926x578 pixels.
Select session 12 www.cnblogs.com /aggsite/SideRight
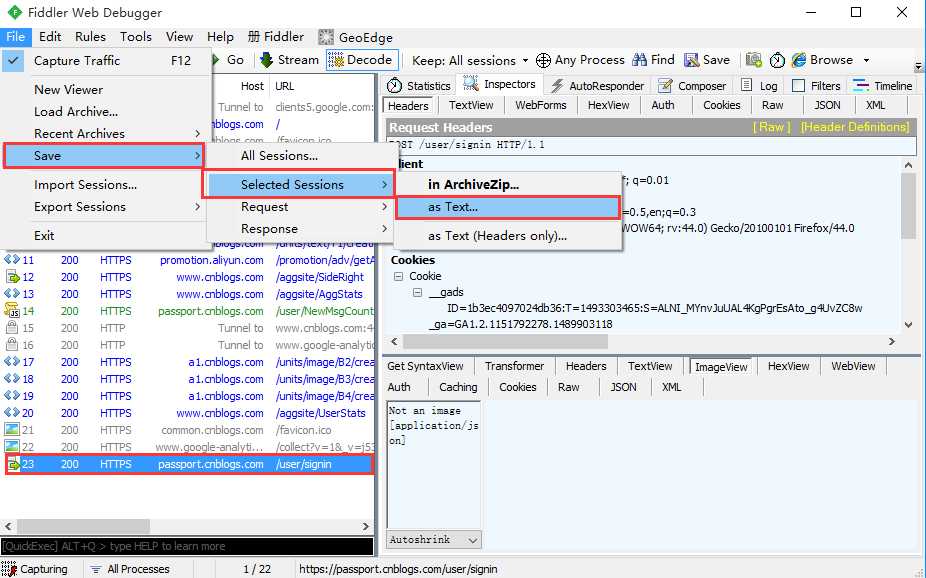pos(188,277)
